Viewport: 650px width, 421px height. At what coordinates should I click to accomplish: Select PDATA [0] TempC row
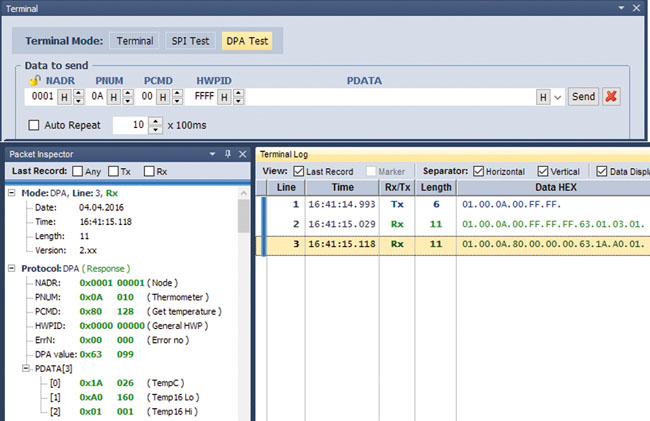pos(117,383)
